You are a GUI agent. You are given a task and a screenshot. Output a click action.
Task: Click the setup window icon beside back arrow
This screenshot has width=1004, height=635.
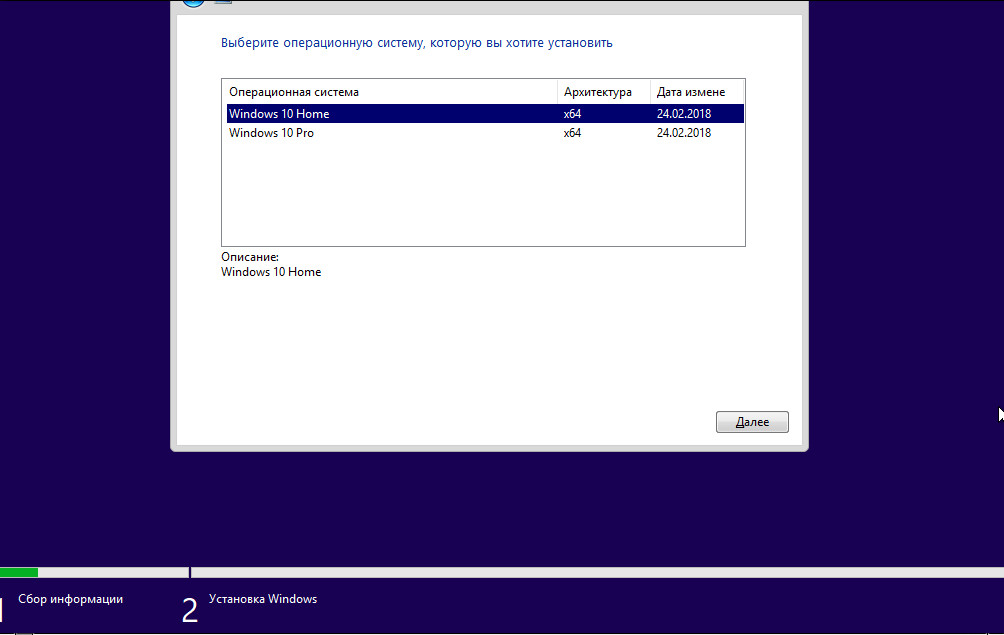(x=223, y=2)
